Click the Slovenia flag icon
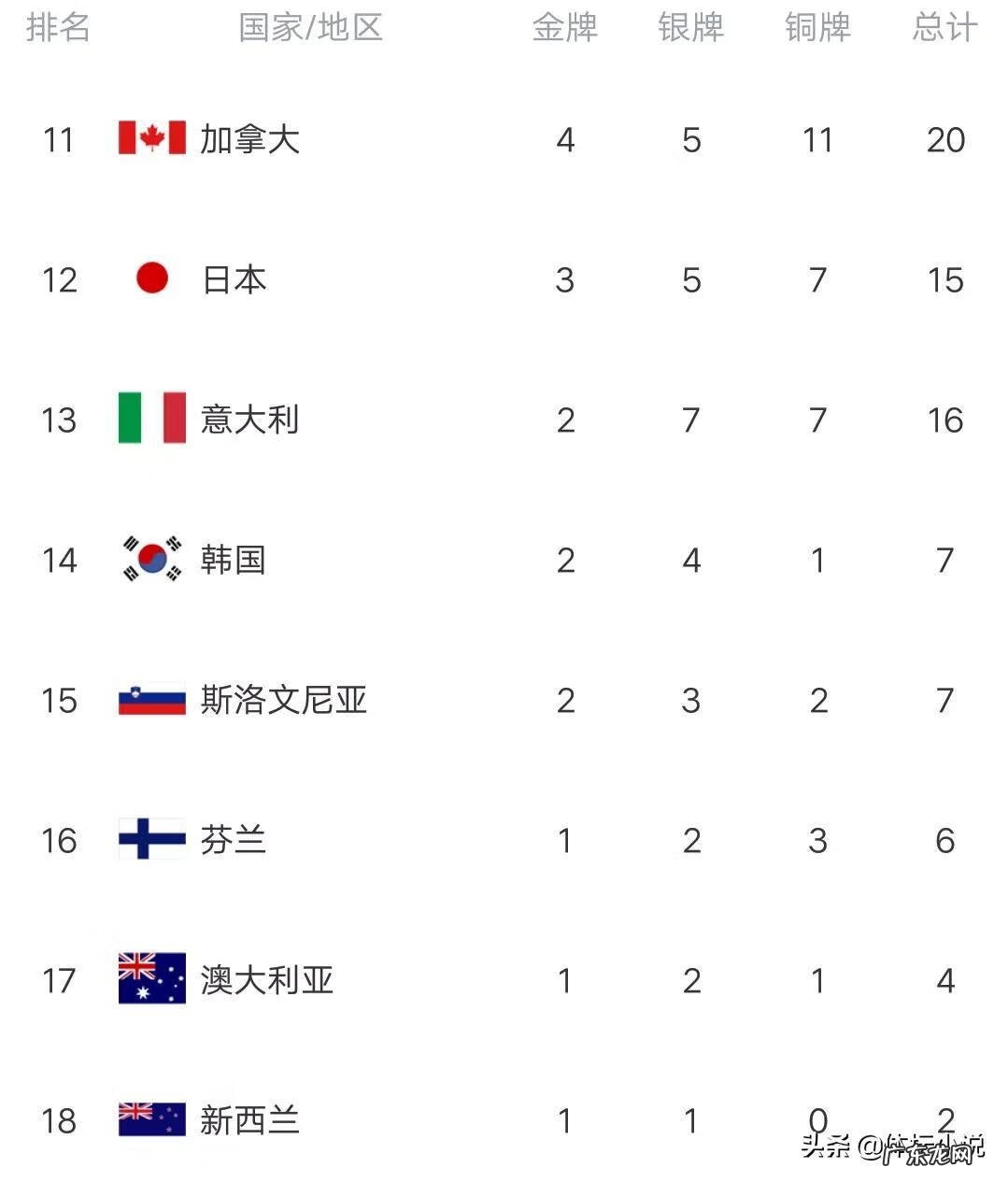The image size is (1008, 1182). coord(151,699)
